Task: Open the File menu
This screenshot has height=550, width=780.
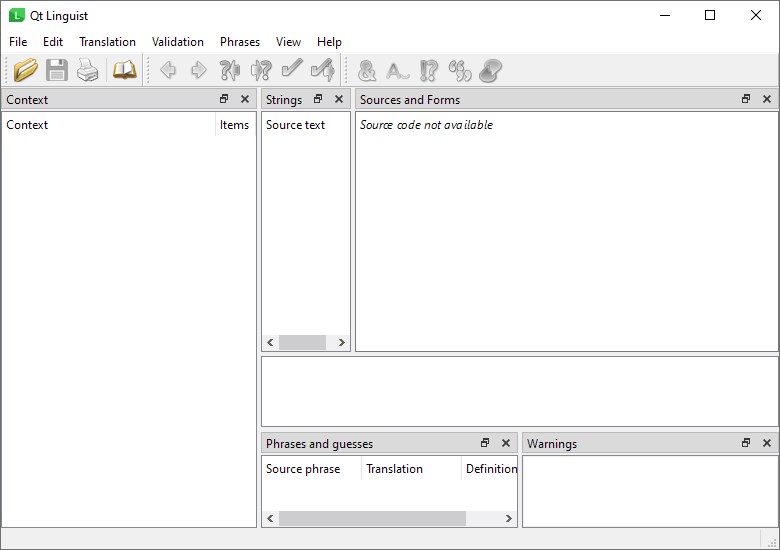Action: [18, 42]
